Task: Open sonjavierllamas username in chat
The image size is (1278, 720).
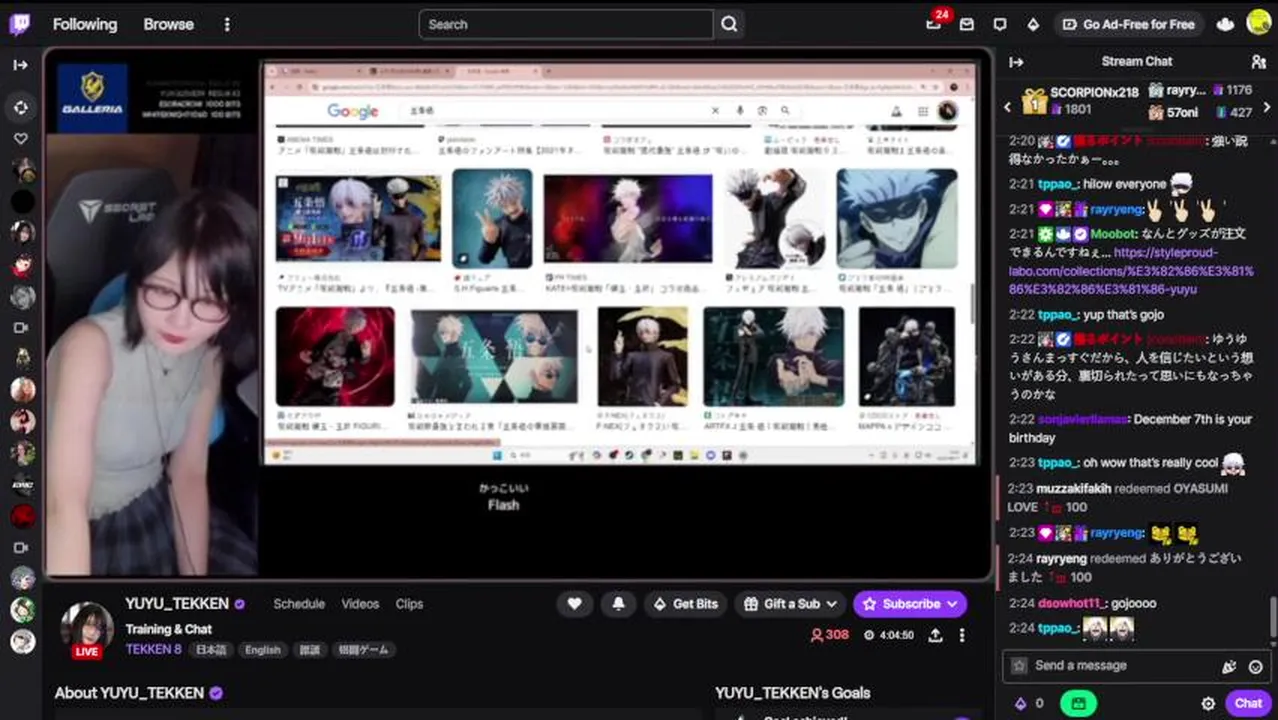Action: [1083, 420]
